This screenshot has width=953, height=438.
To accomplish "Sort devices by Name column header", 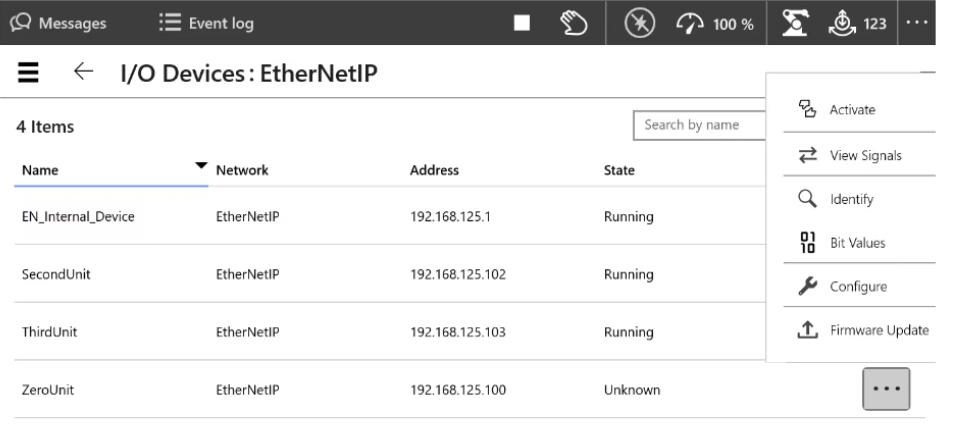I will (40, 171).
